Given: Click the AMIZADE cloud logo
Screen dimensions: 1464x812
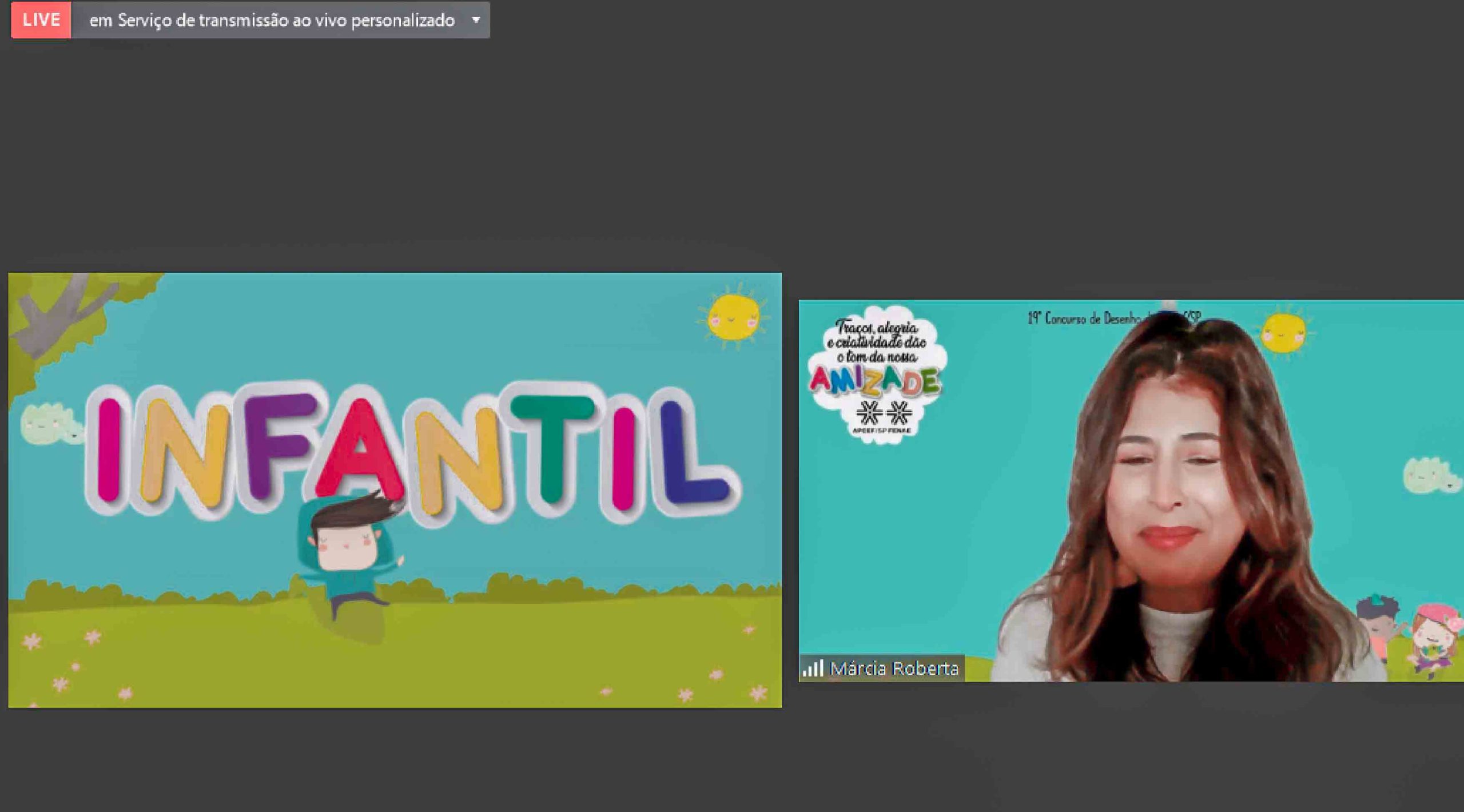Looking at the screenshot, I should tap(876, 375).
